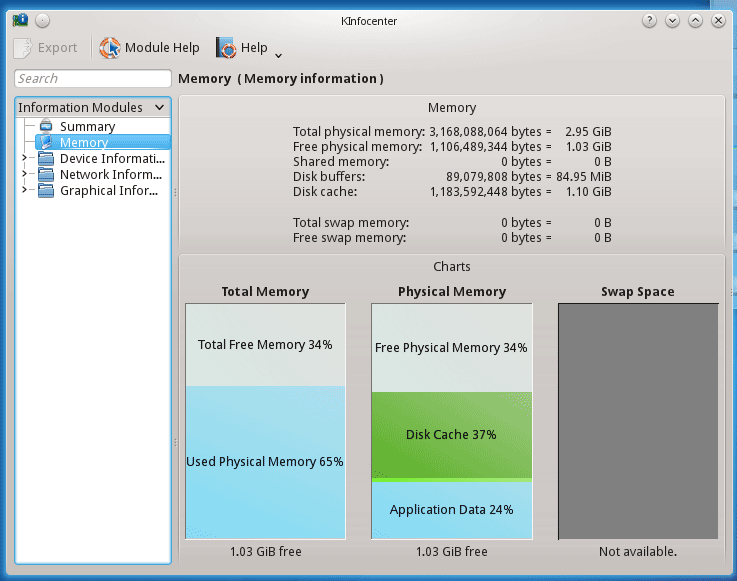
Task: Click the gray Swap Space chart
Action: tap(638, 421)
